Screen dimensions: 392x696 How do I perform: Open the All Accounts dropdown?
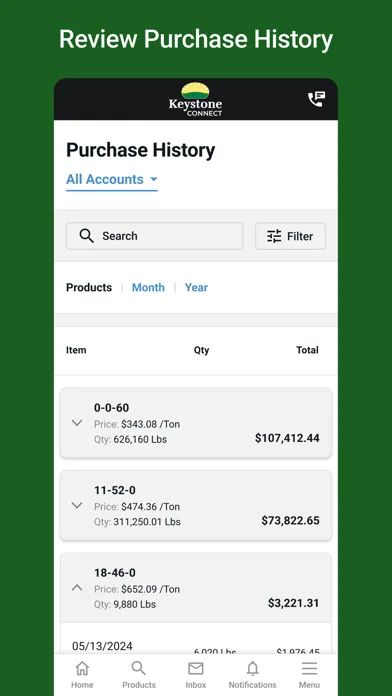point(112,179)
